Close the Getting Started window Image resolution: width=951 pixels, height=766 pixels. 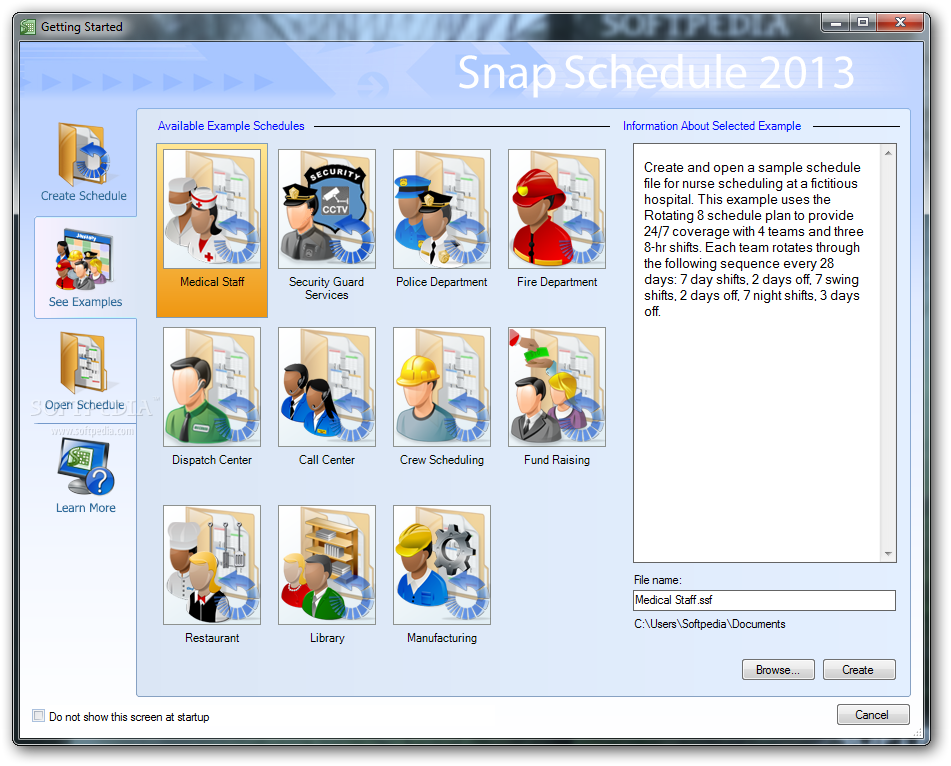click(x=900, y=23)
